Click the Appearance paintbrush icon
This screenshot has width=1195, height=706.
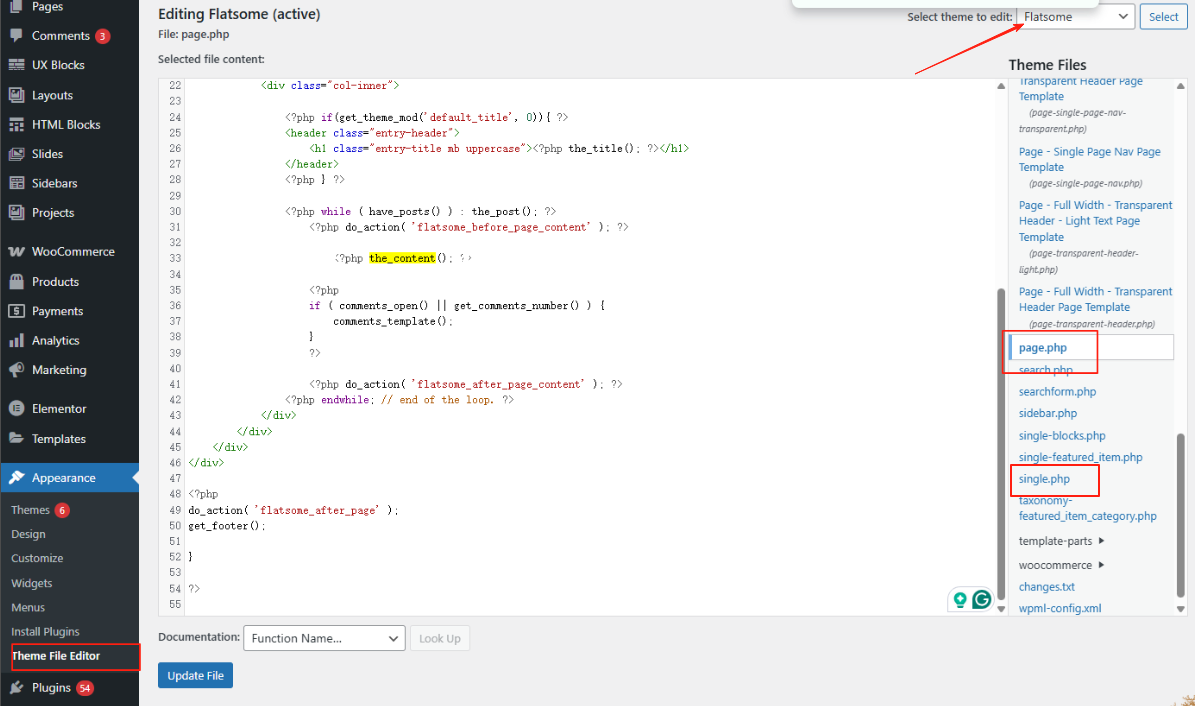coord(18,477)
